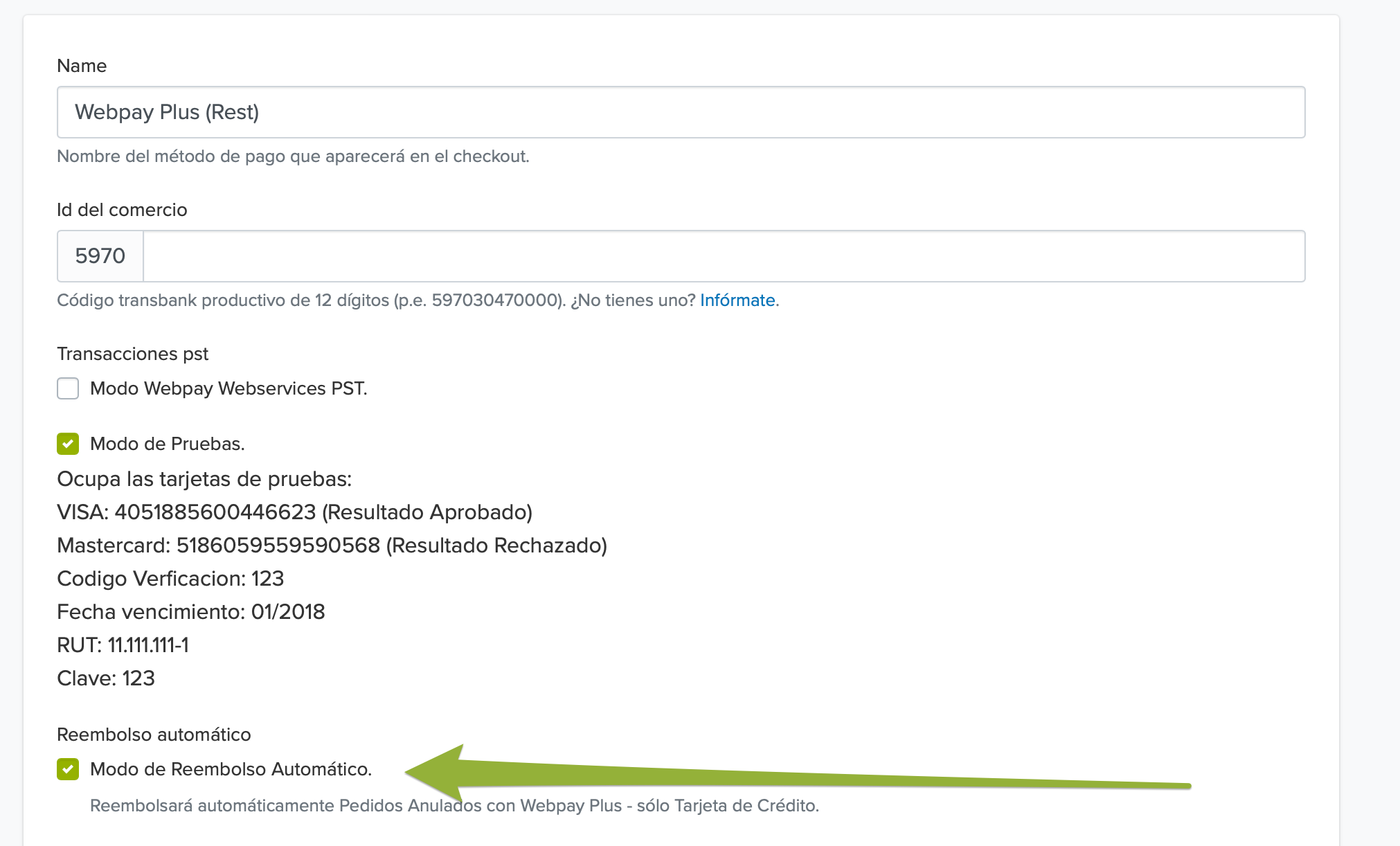The width and height of the screenshot is (1400, 846).
Task: Enable the Modo Webpay Webservices PST checkbox
Action: pyautogui.click(x=68, y=388)
